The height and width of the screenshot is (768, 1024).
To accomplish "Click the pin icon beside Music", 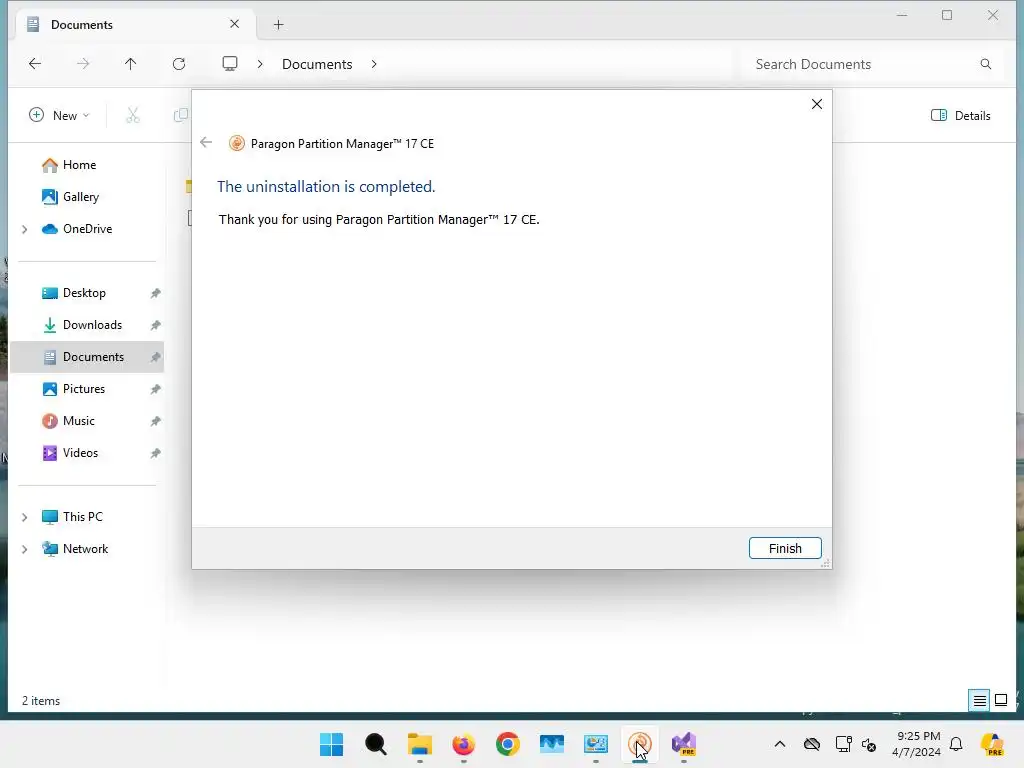I will (x=155, y=421).
